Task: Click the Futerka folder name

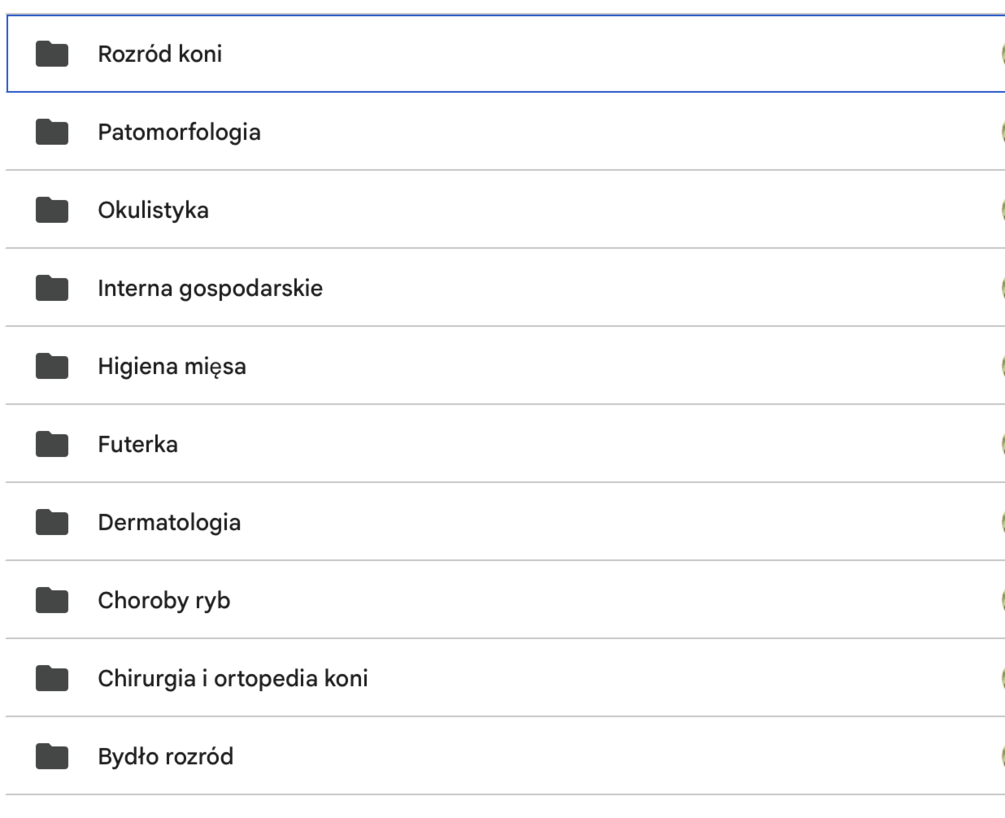Action: [138, 444]
